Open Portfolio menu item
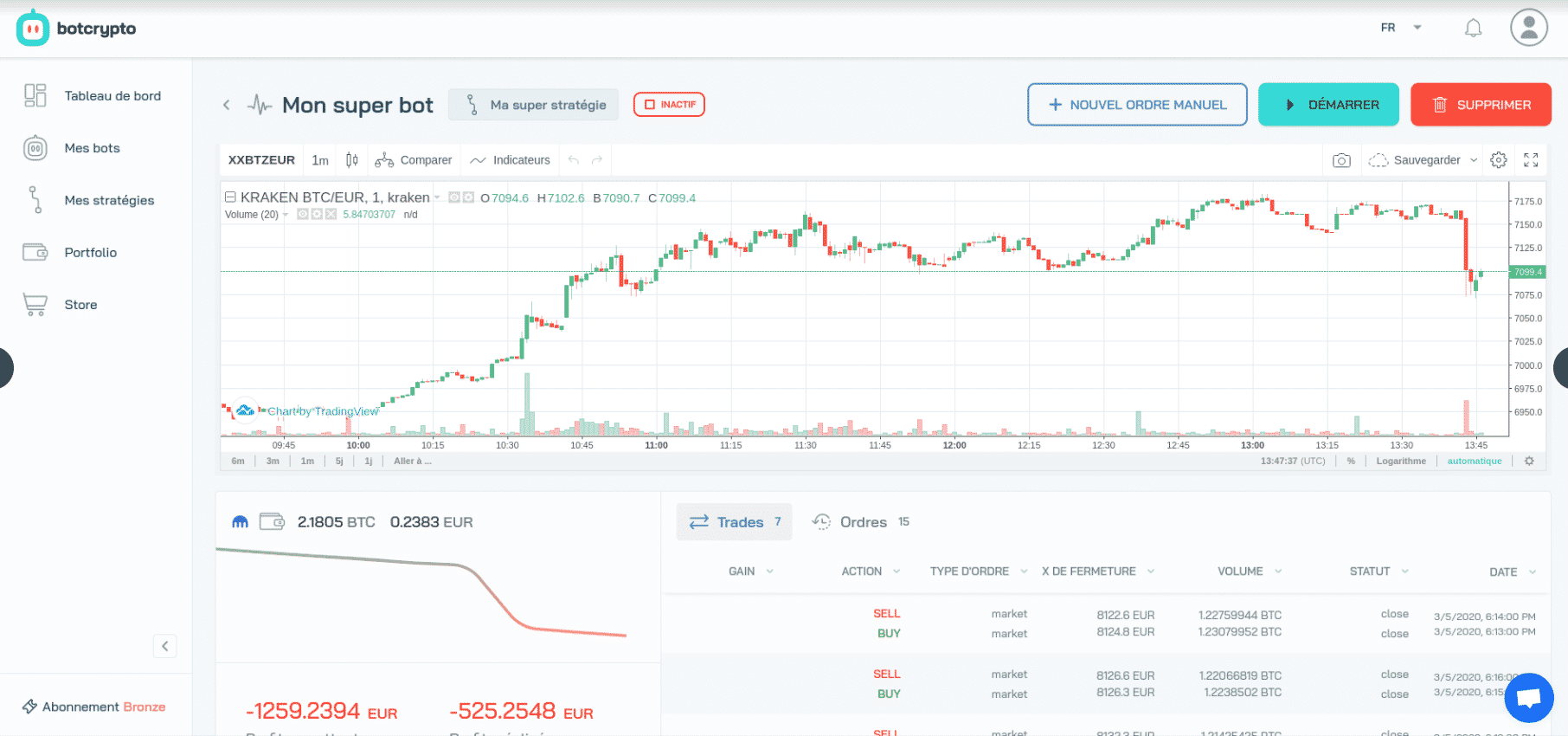1568x736 pixels. 91,253
